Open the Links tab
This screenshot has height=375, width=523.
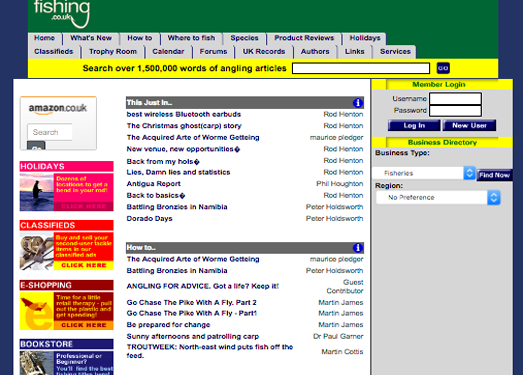click(x=355, y=52)
